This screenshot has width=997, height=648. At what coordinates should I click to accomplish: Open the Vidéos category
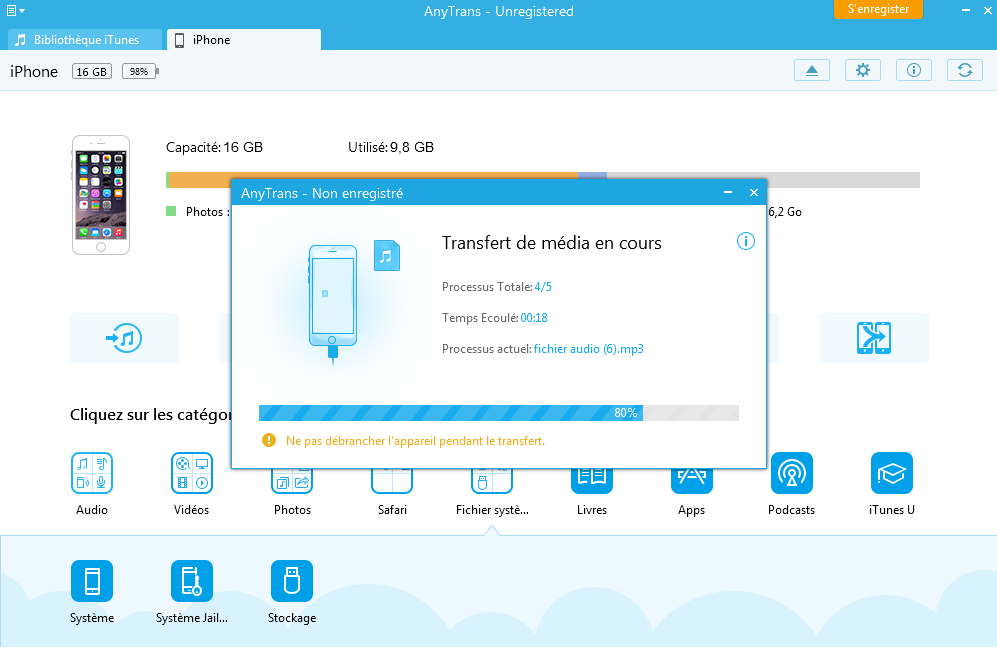click(x=191, y=472)
